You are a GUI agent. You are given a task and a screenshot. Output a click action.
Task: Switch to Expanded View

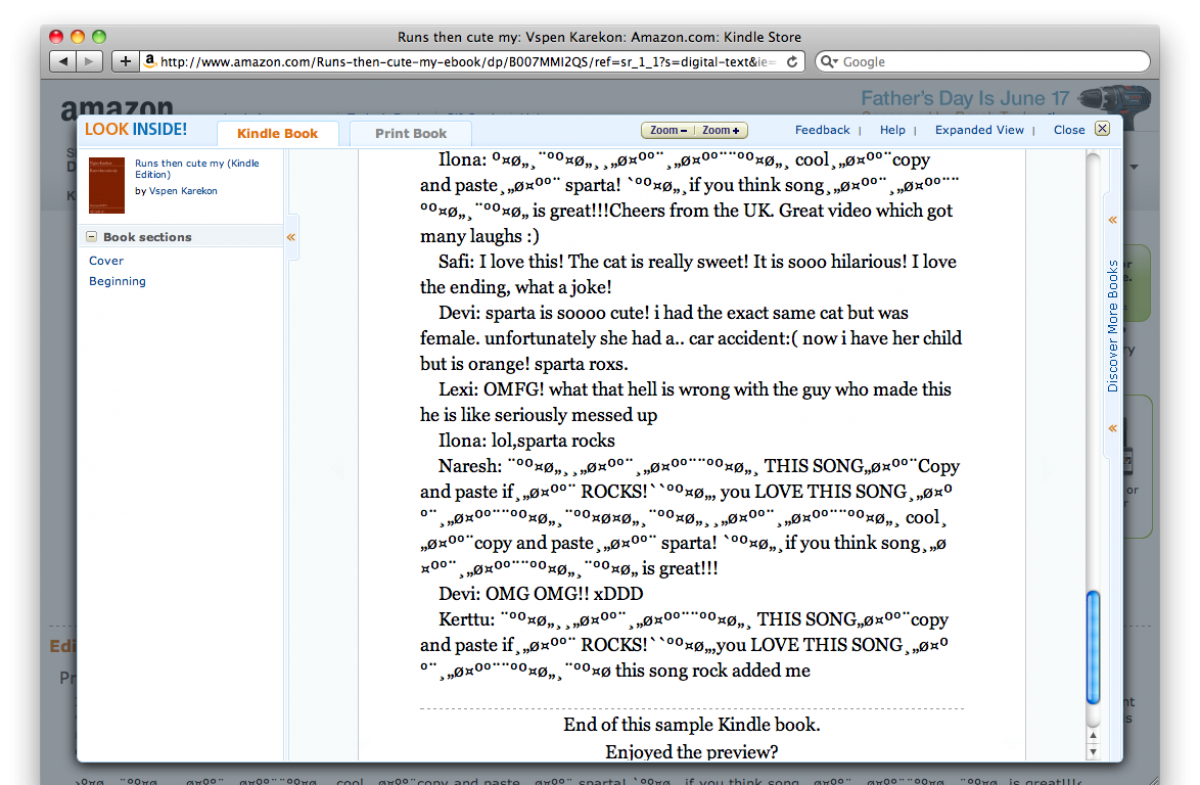pos(979,130)
